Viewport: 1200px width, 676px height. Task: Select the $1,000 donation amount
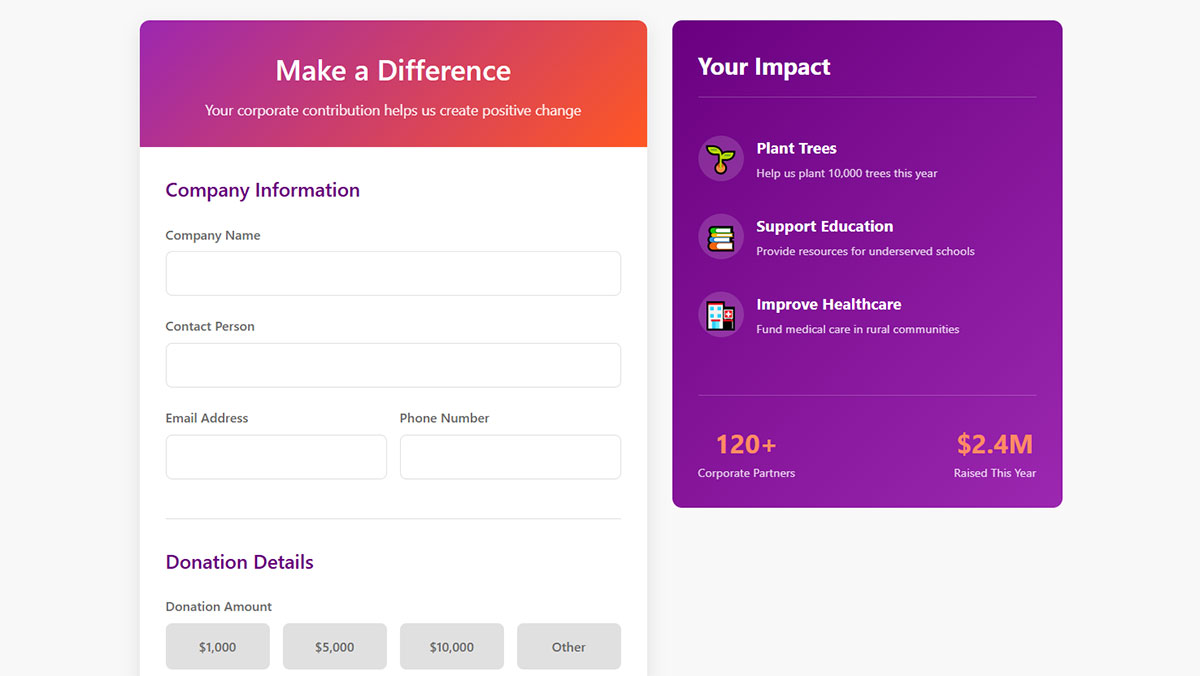coord(217,646)
